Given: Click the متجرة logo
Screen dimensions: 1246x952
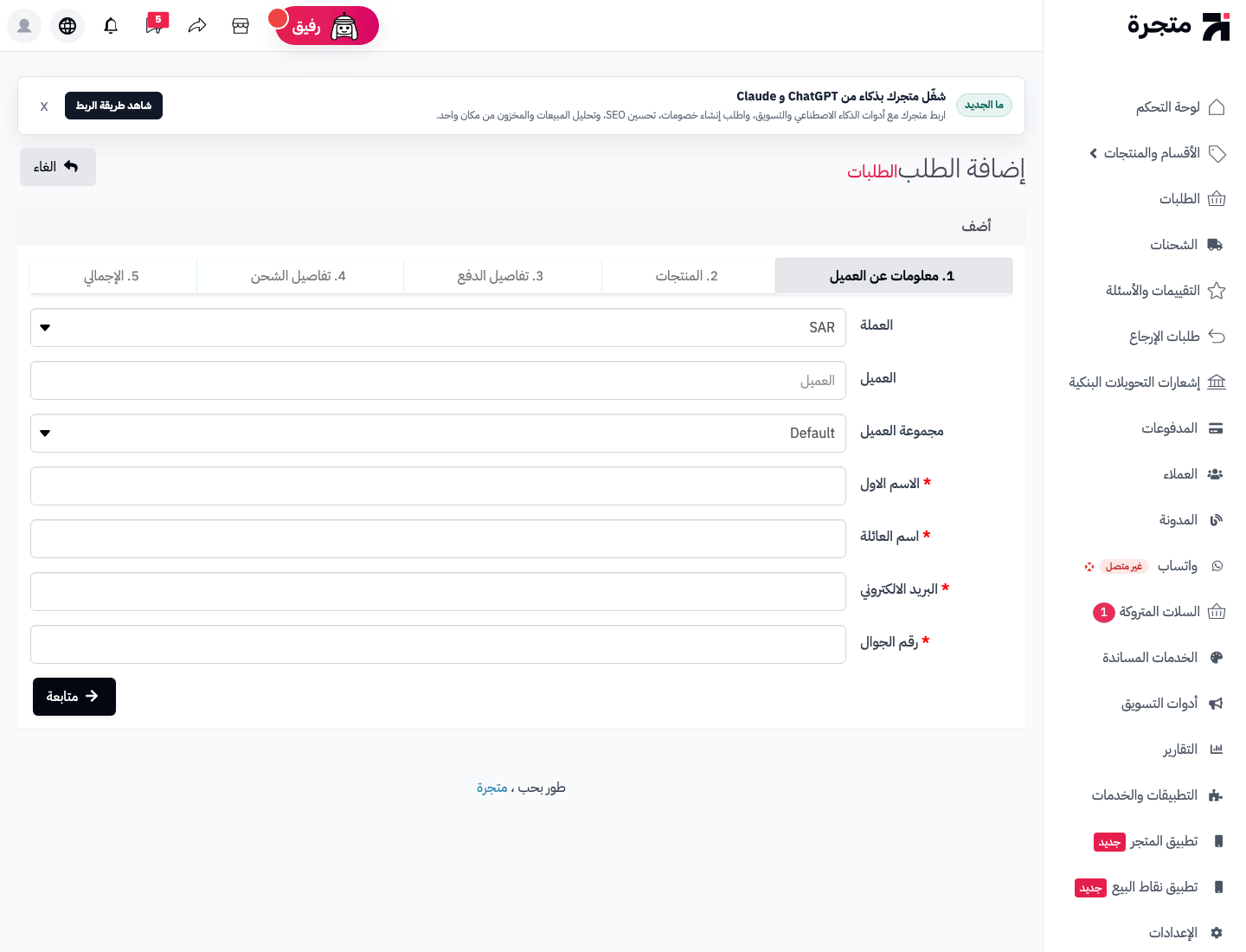Looking at the screenshot, I should (1179, 26).
